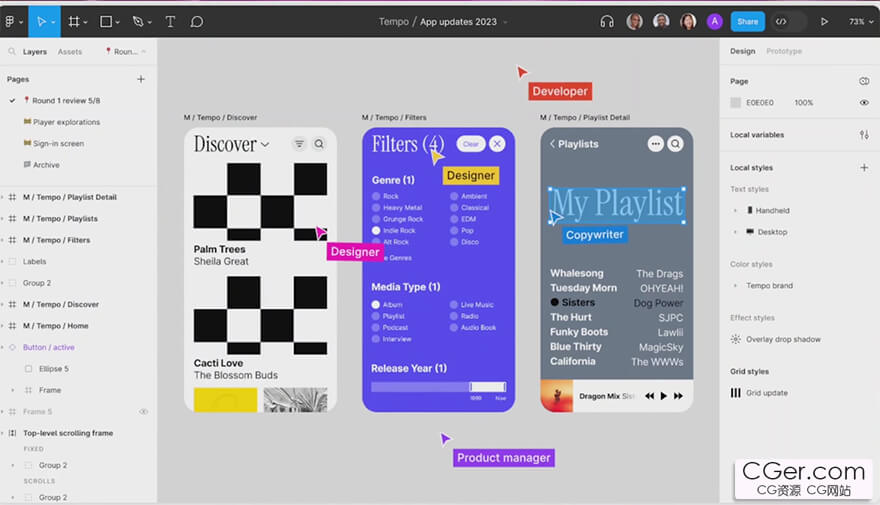
Task: Toggle page background visibility eye icon
Action: tap(864, 103)
